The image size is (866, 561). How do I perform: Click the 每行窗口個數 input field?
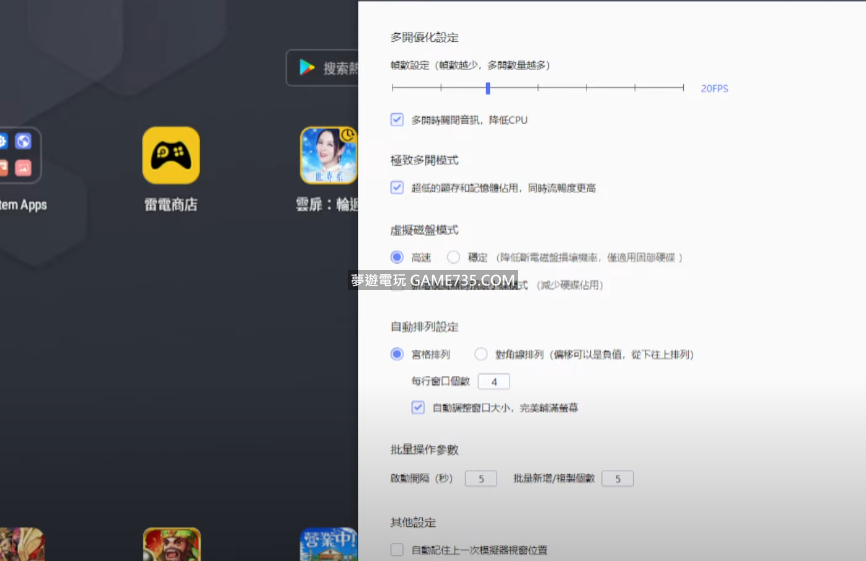click(494, 381)
